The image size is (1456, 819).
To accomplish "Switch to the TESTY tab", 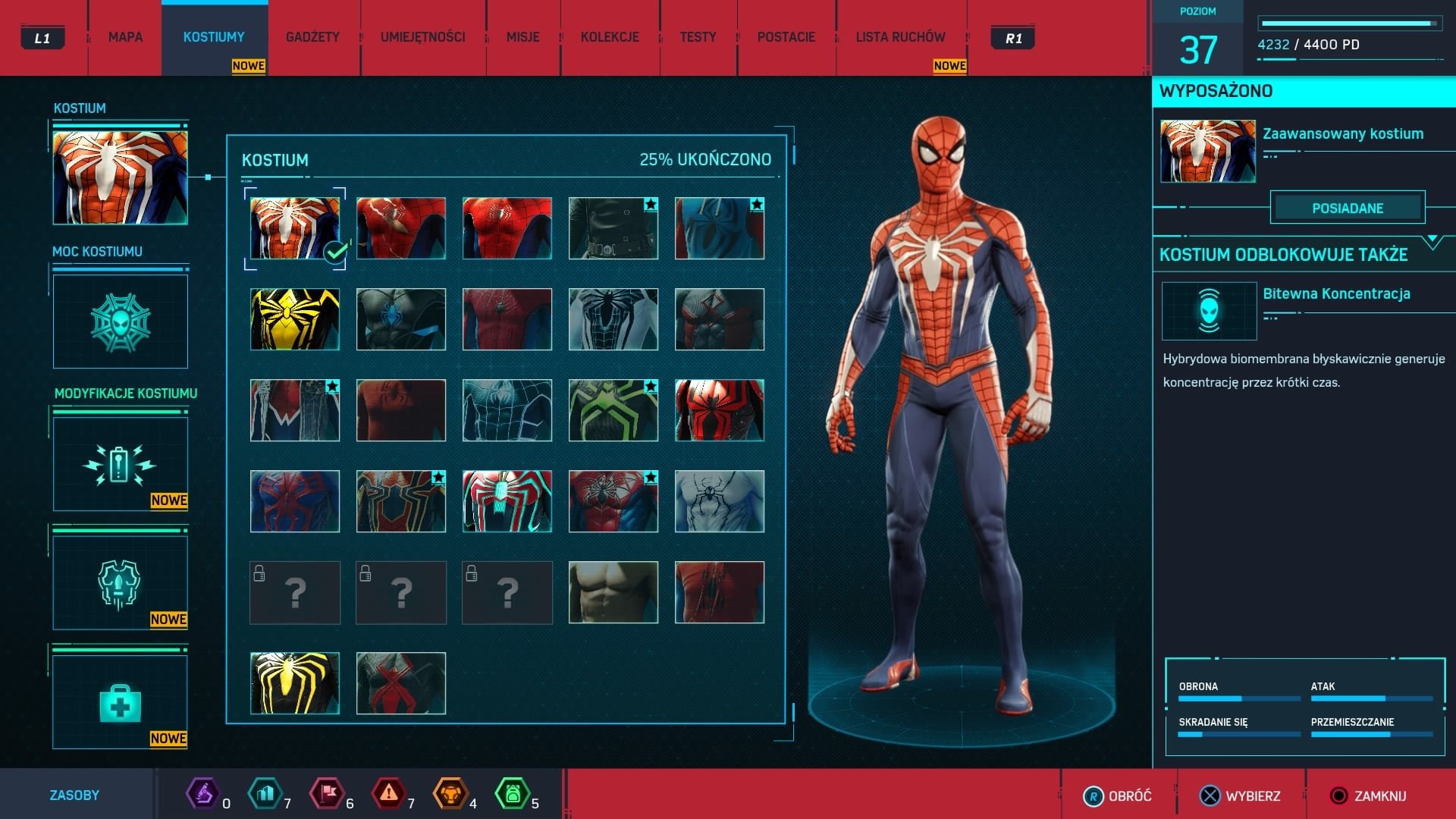I will 698,37.
